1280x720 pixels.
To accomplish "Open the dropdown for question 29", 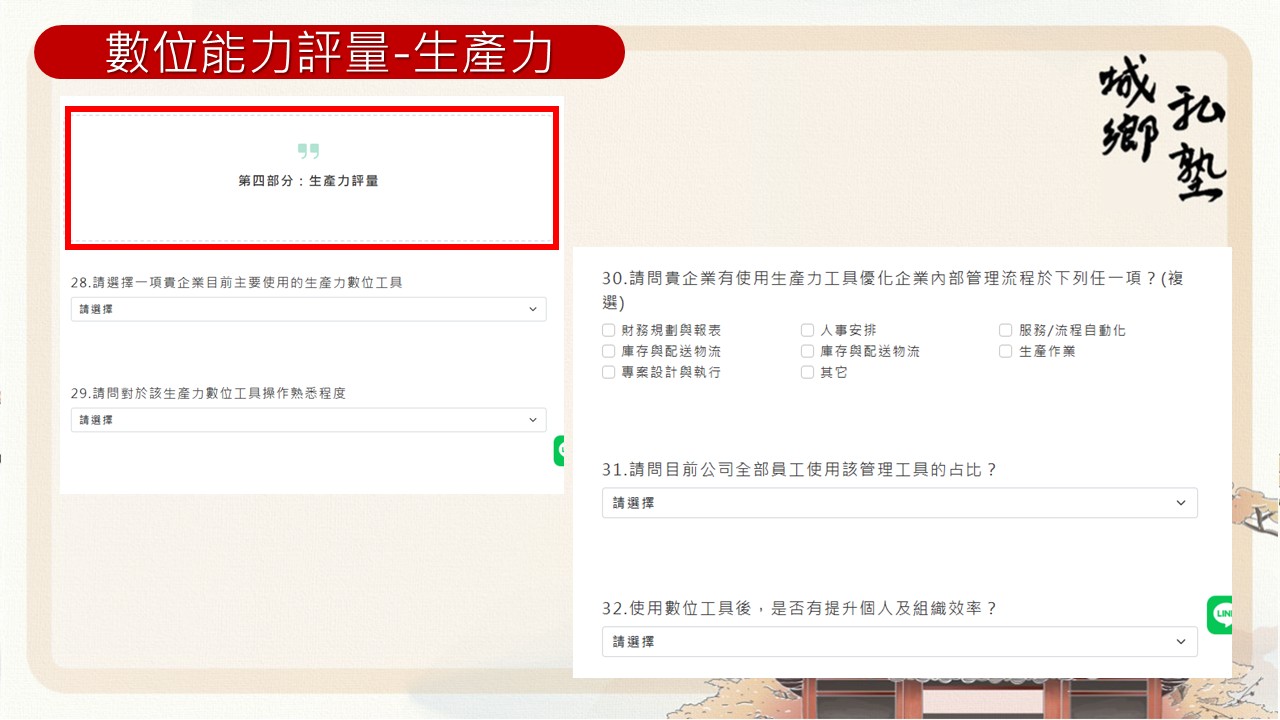I will [308, 419].
